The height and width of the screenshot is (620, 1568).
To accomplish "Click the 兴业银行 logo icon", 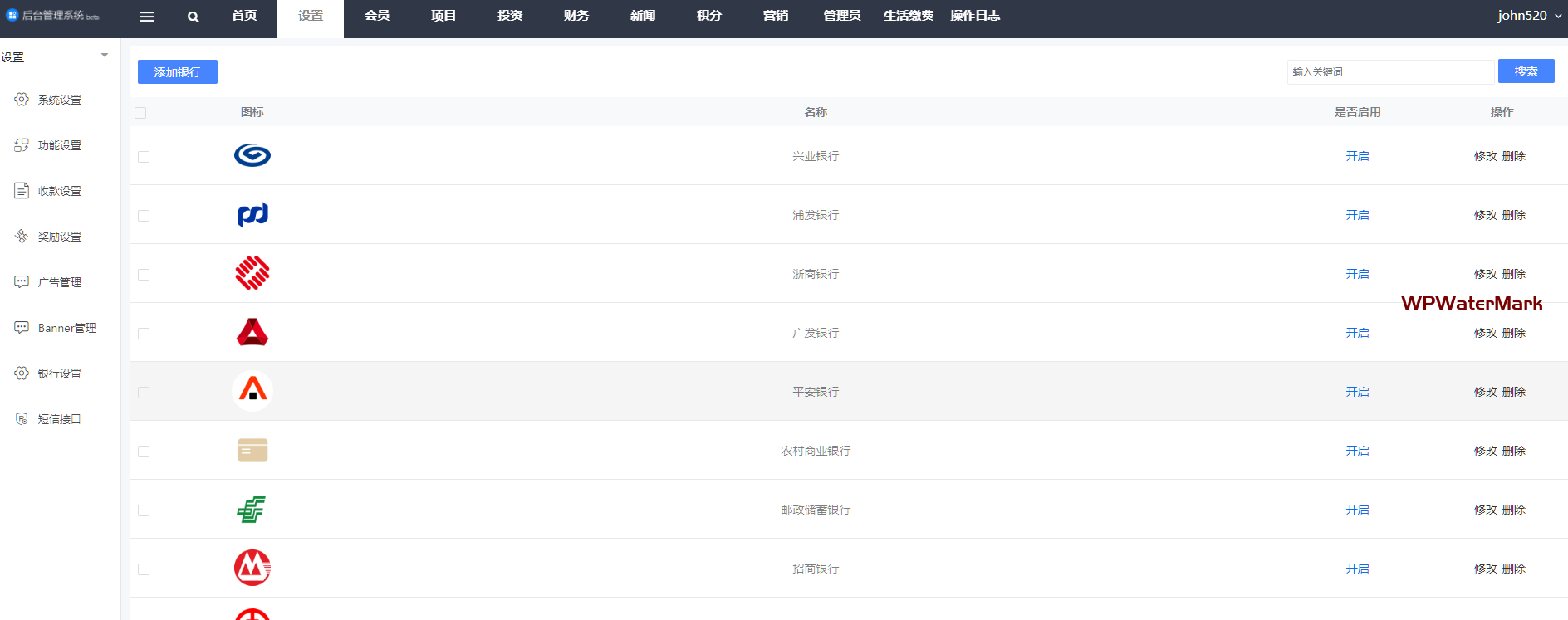I will (x=252, y=155).
